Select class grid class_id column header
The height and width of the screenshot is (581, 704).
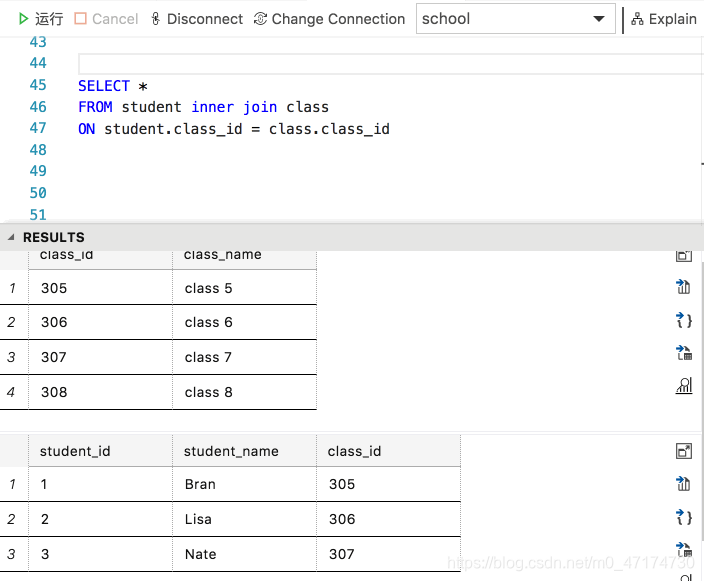(101, 260)
